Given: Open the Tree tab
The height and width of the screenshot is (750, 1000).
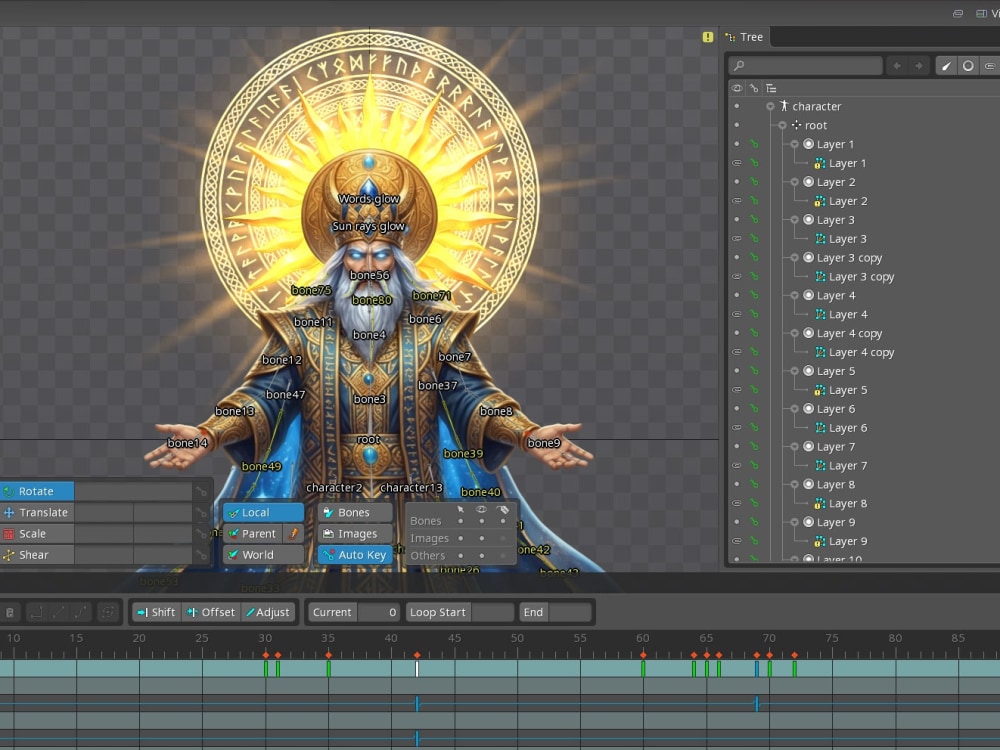Looking at the screenshot, I should (x=745, y=37).
